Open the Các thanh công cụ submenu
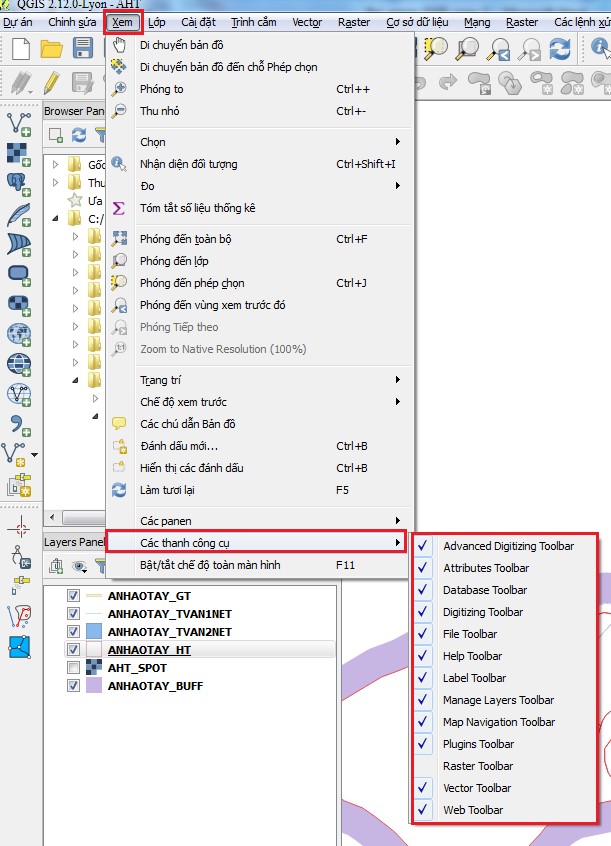Viewport: 611px width, 846px height. [256, 543]
